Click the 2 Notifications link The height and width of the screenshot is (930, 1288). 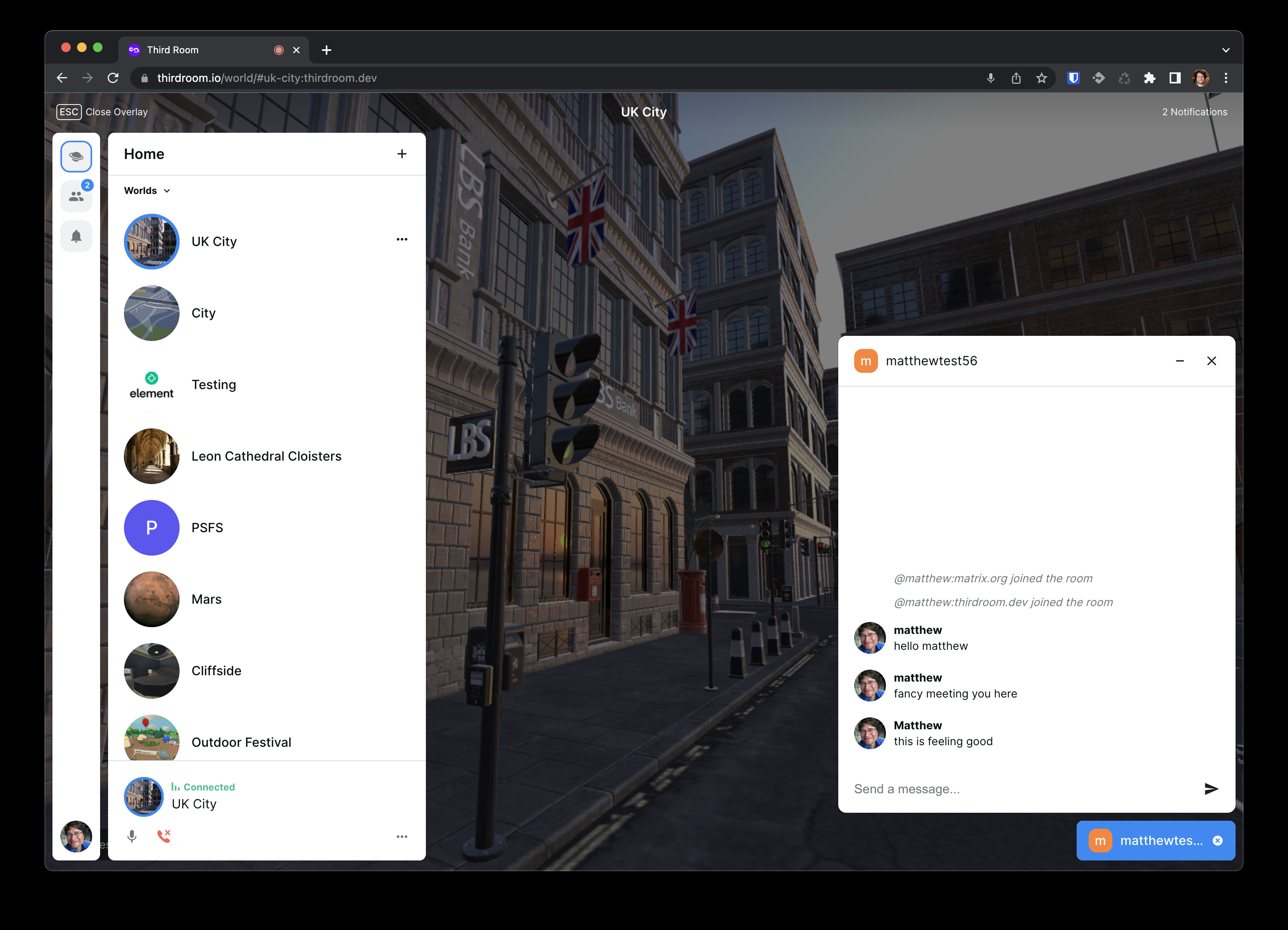[x=1194, y=112]
